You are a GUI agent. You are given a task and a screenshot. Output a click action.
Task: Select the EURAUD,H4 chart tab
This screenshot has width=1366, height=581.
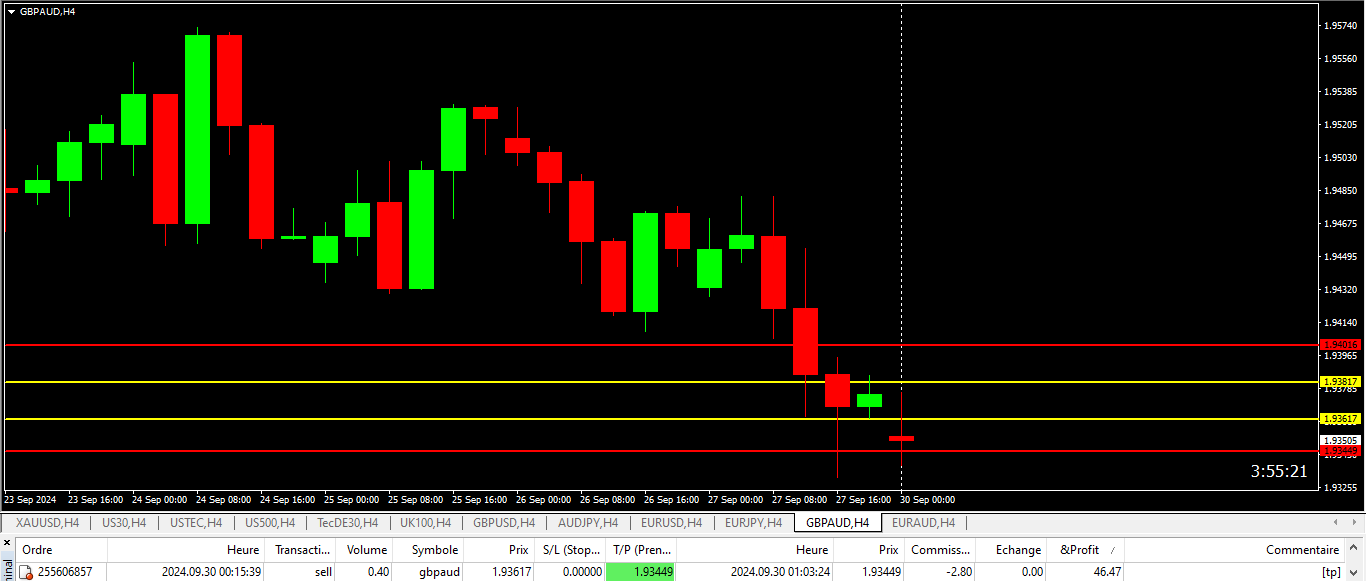[923, 523]
